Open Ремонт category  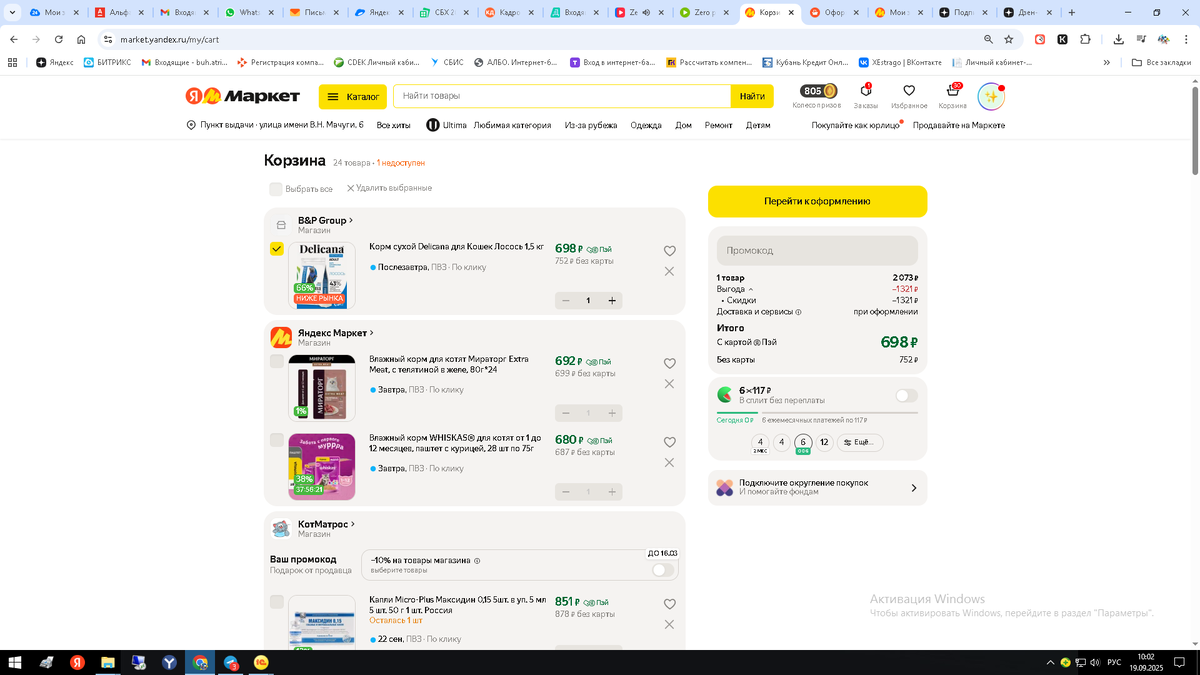tap(718, 125)
